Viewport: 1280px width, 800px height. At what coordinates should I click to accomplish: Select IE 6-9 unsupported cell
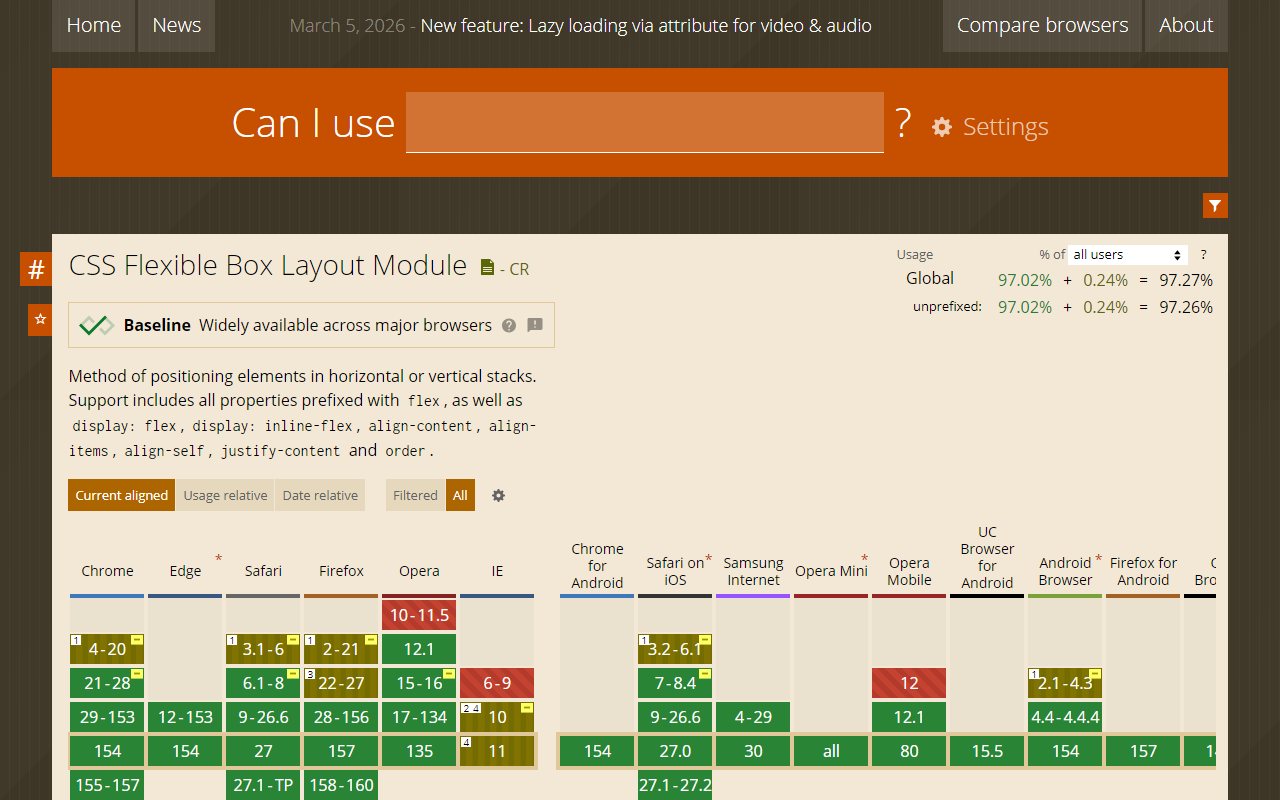click(497, 683)
